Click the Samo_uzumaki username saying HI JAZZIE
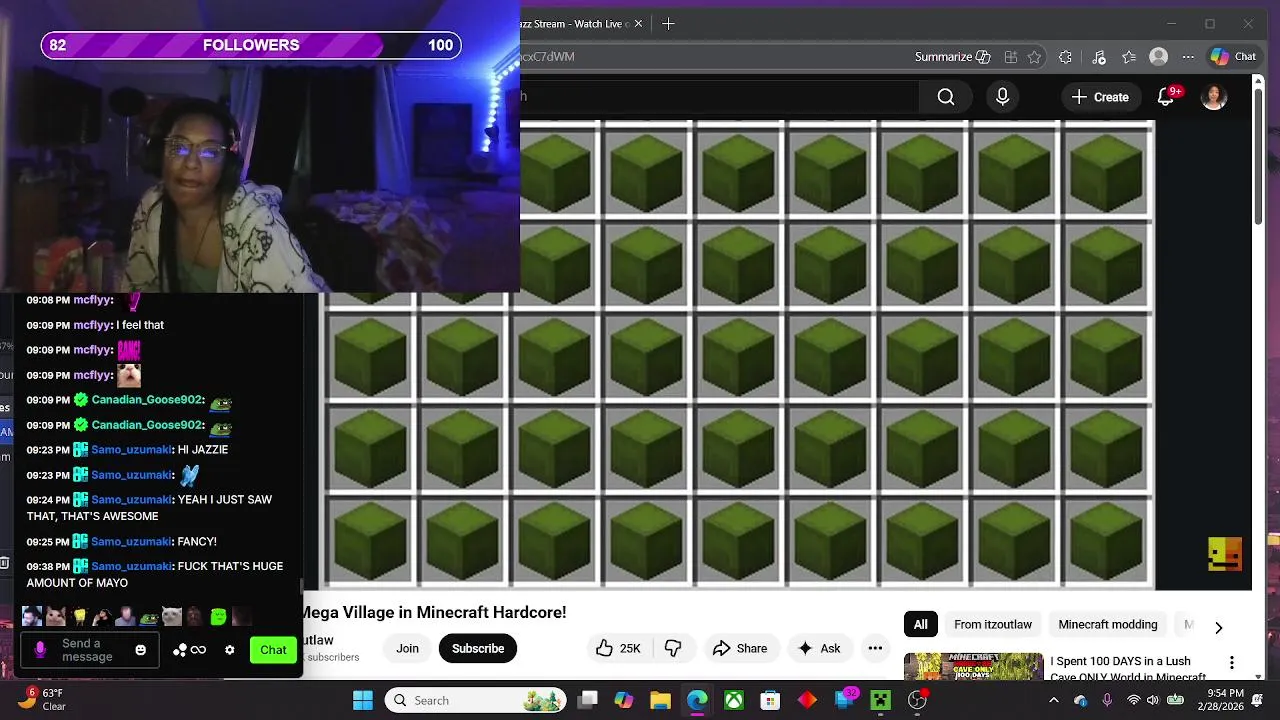Screen dimensions: 1280x720 click(x=131, y=450)
